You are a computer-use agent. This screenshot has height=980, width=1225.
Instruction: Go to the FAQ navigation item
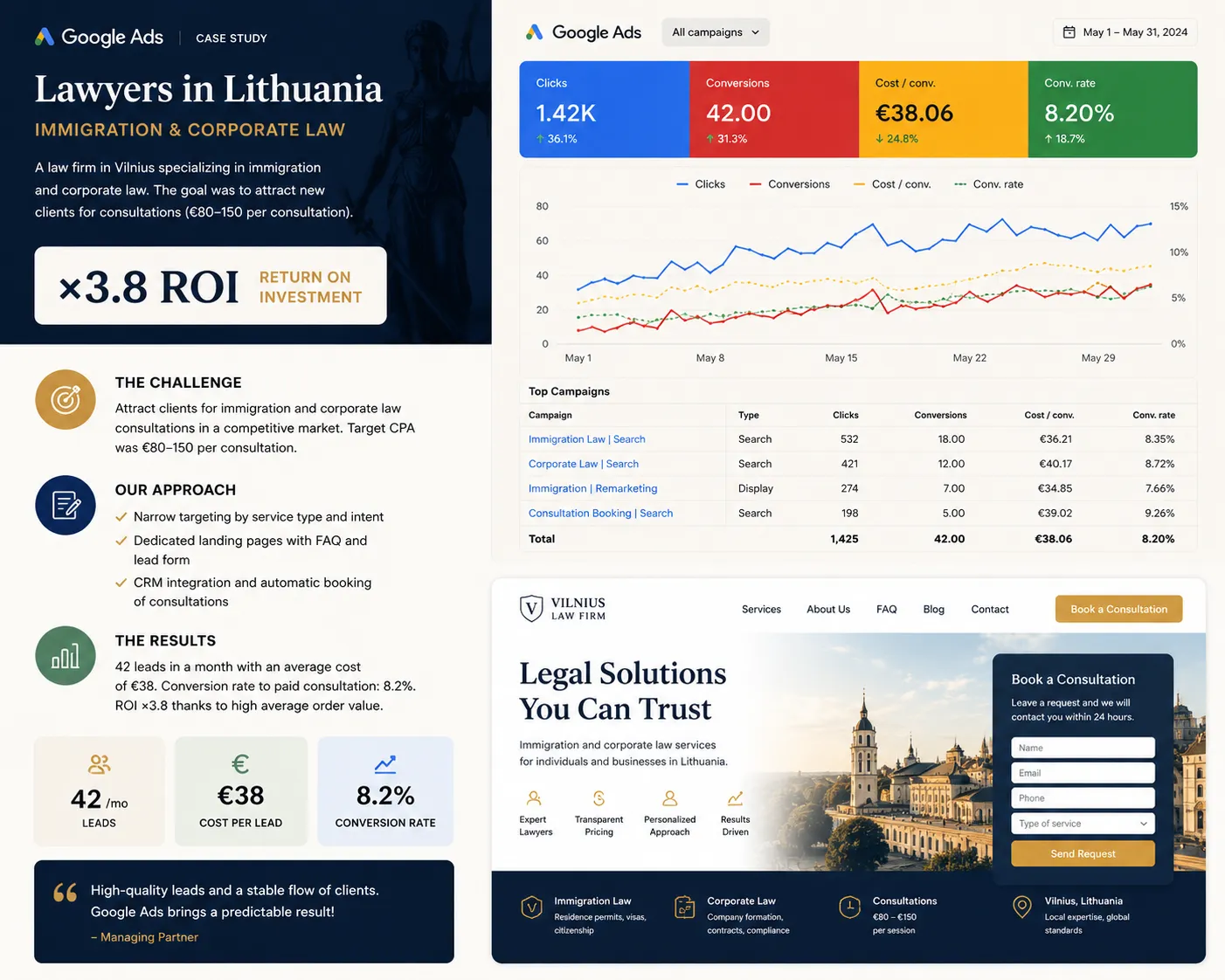point(886,610)
